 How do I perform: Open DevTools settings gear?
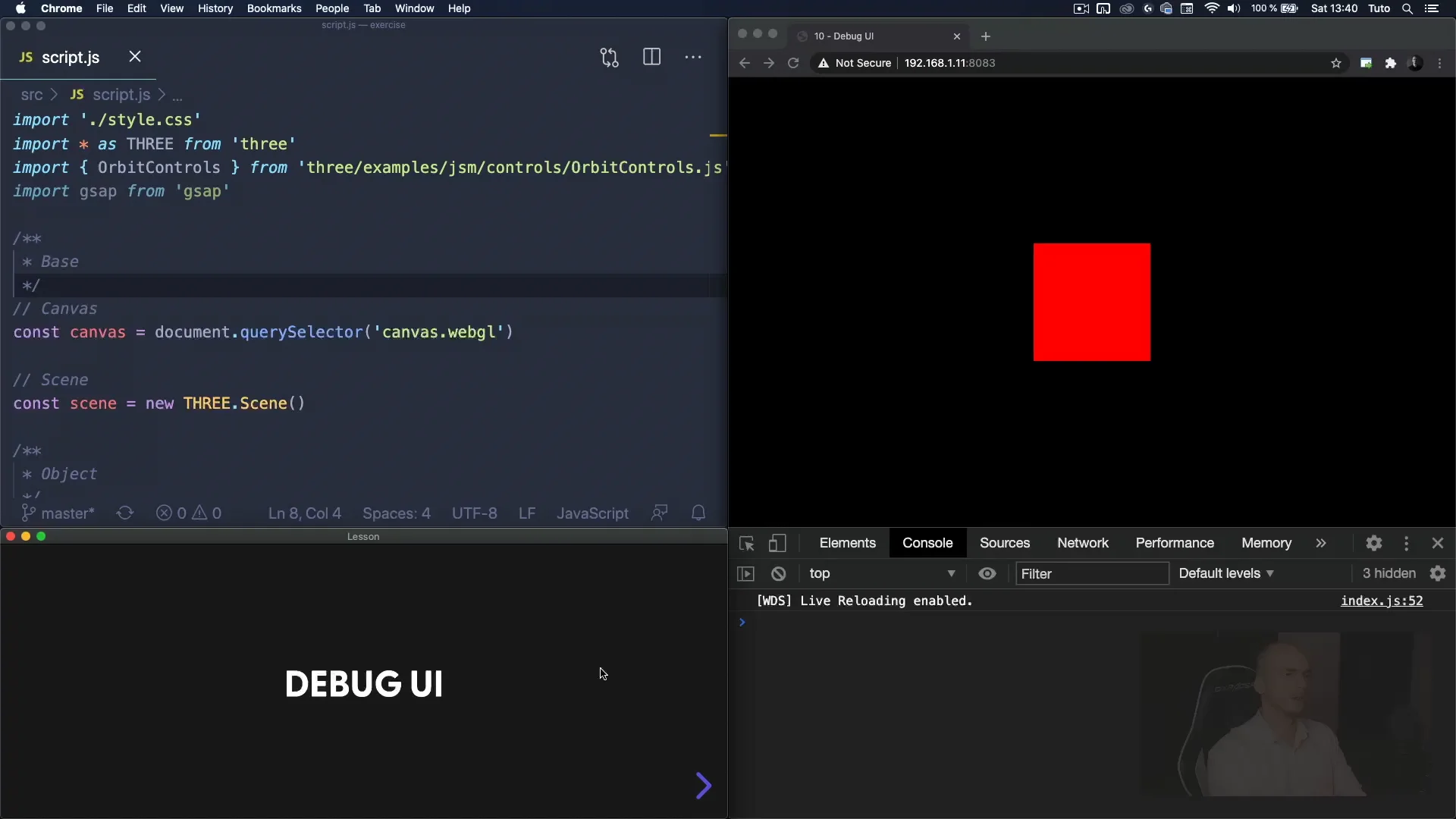point(1375,543)
